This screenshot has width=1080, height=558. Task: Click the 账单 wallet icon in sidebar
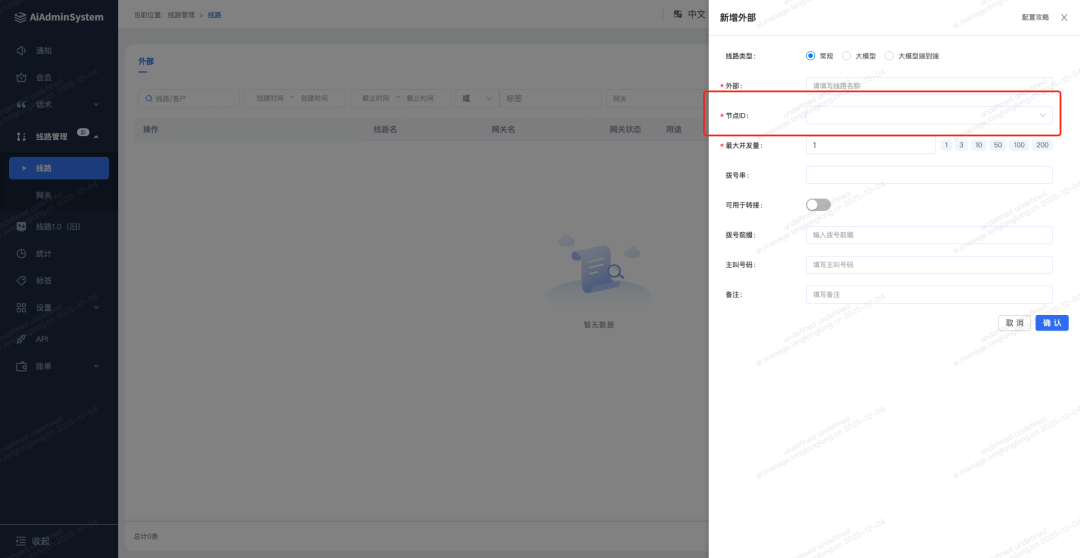point(21,366)
